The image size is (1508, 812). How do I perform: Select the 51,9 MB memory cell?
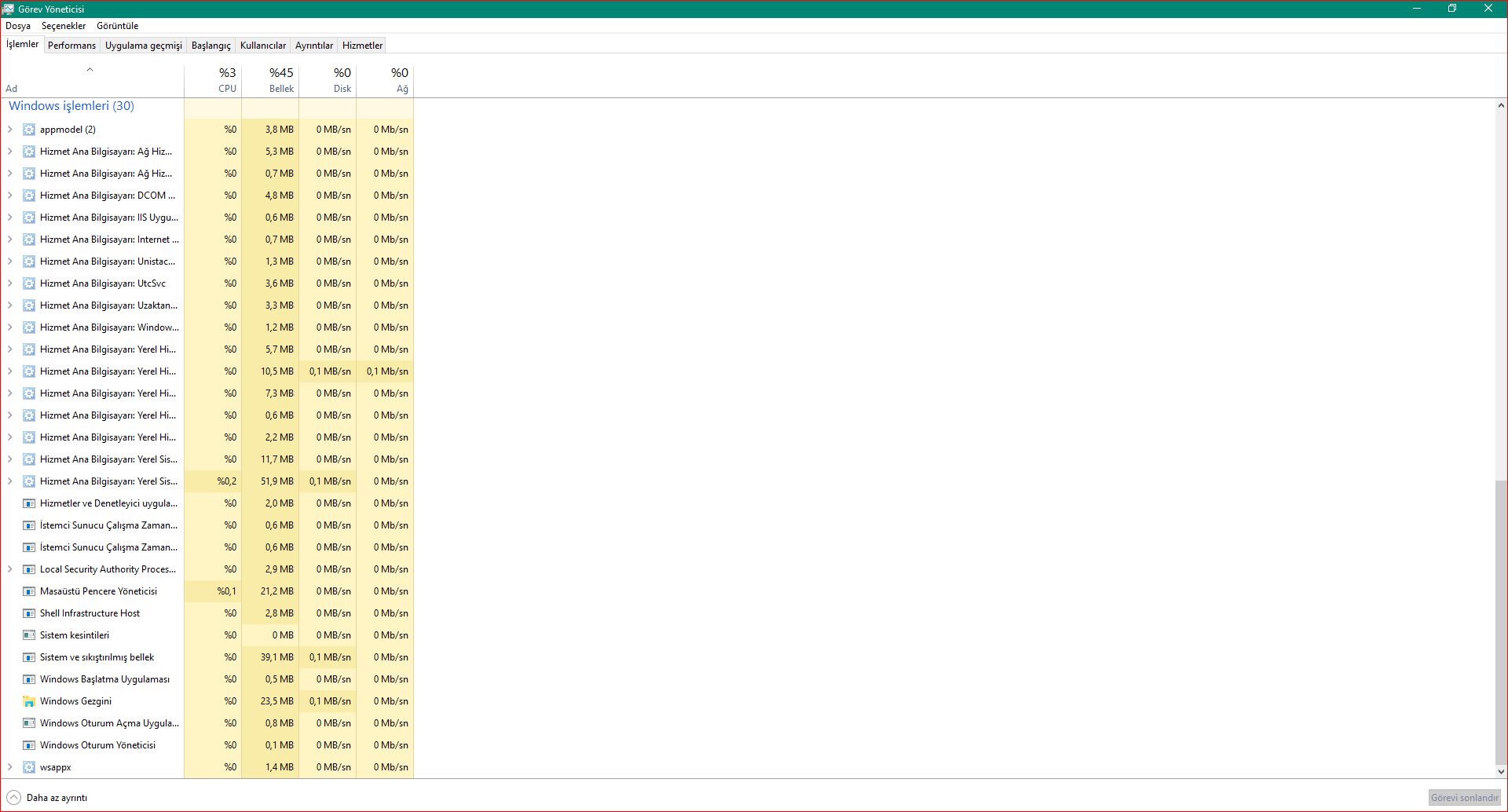pos(270,481)
